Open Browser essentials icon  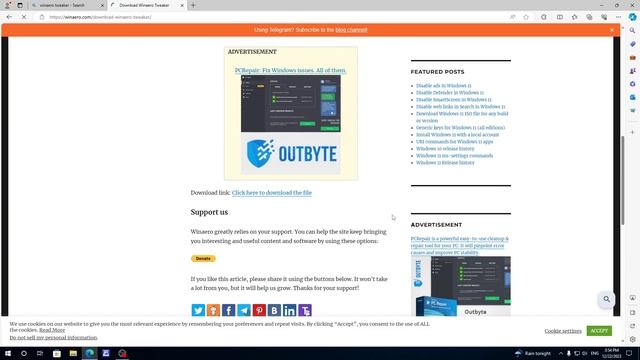604,17
